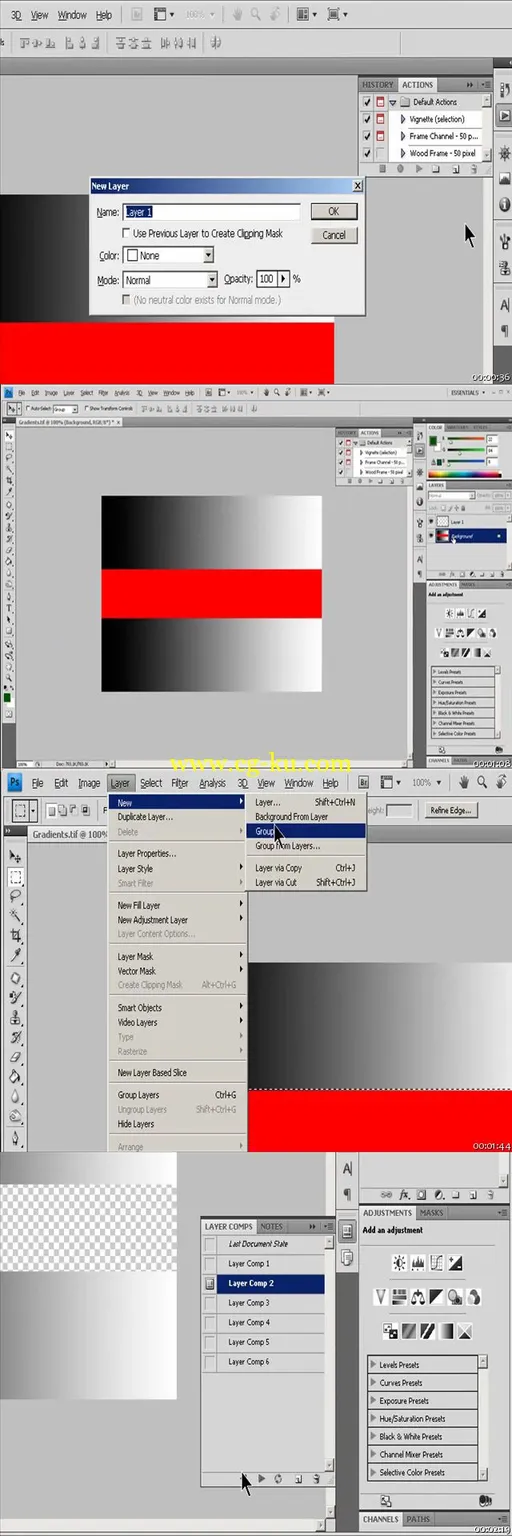
Task: Choose New Layer Based Slice in the Layer menu
Action: pos(178,1073)
